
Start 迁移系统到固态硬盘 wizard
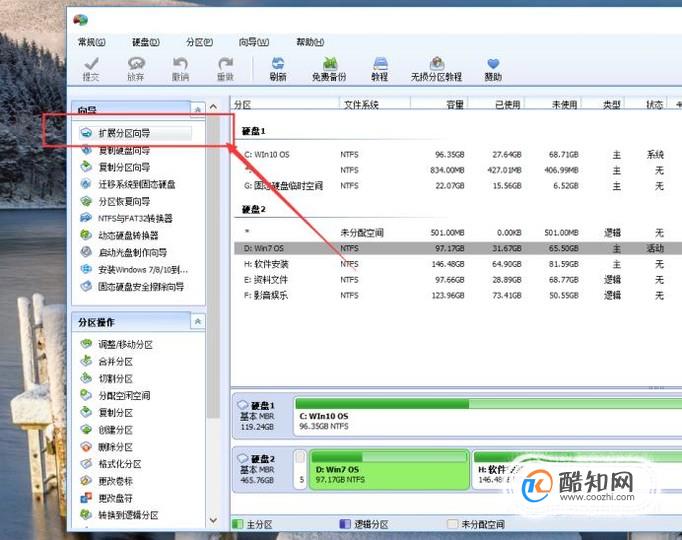click(128, 184)
